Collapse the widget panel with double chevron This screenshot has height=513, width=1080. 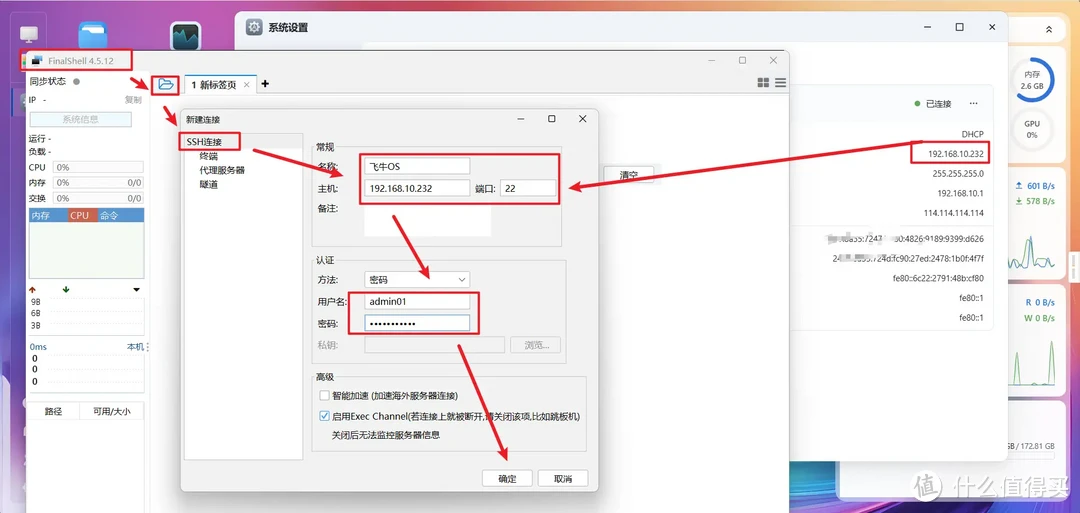(1048, 30)
